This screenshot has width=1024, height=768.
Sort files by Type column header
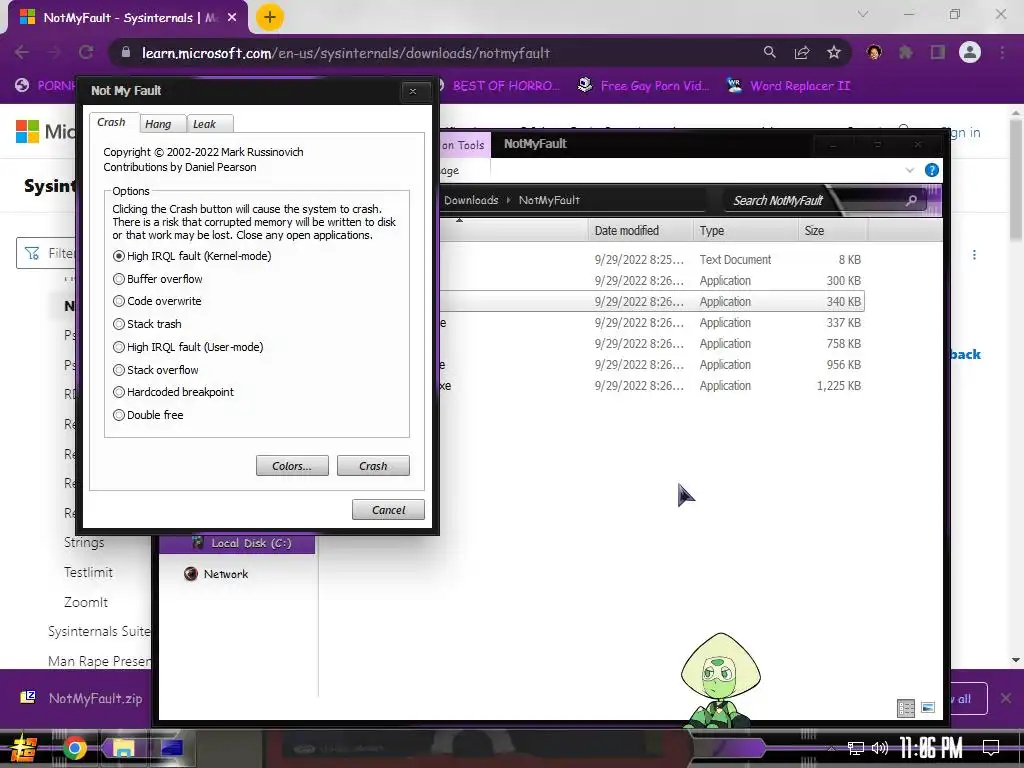pos(744,231)
